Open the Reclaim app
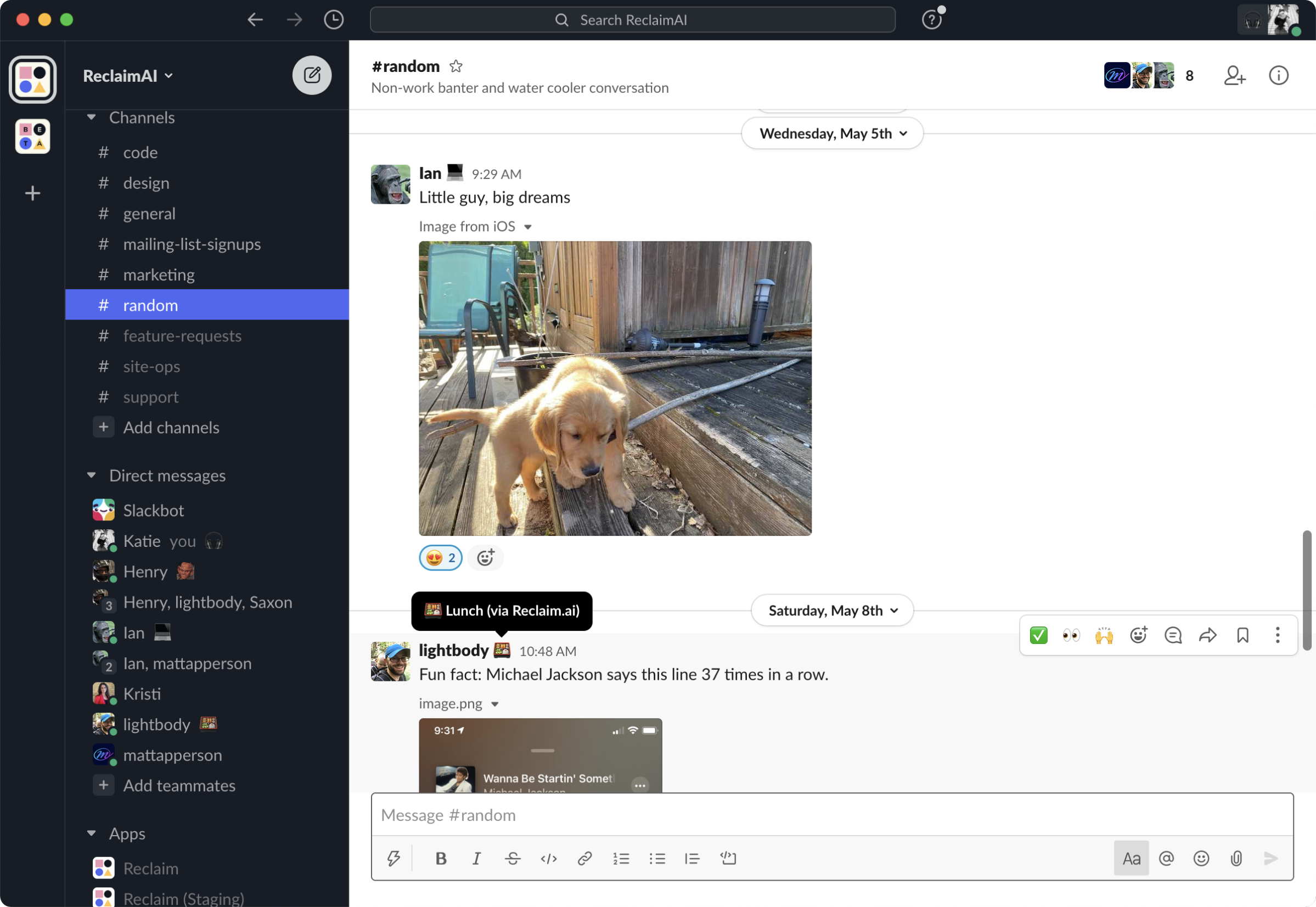1316x907 pixels. [207, 869]
